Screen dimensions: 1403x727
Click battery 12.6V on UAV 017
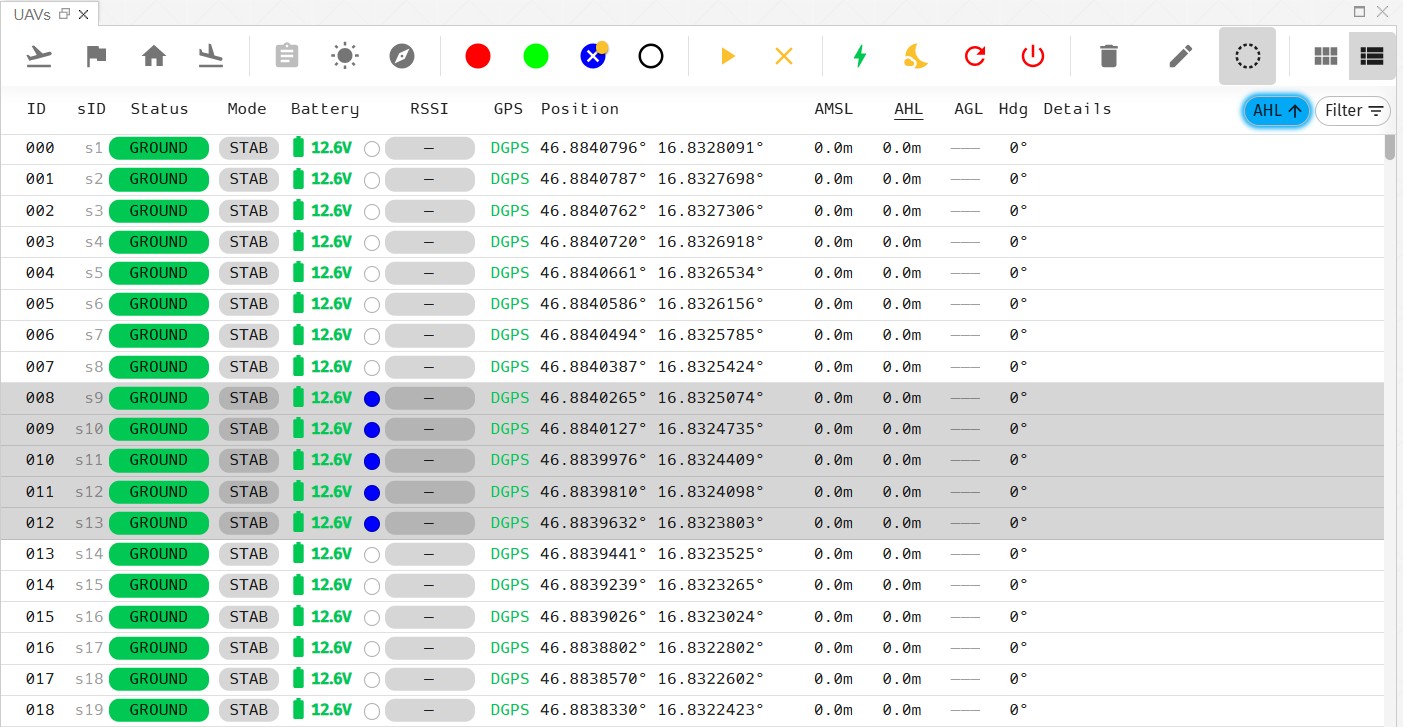coord(331,679)
